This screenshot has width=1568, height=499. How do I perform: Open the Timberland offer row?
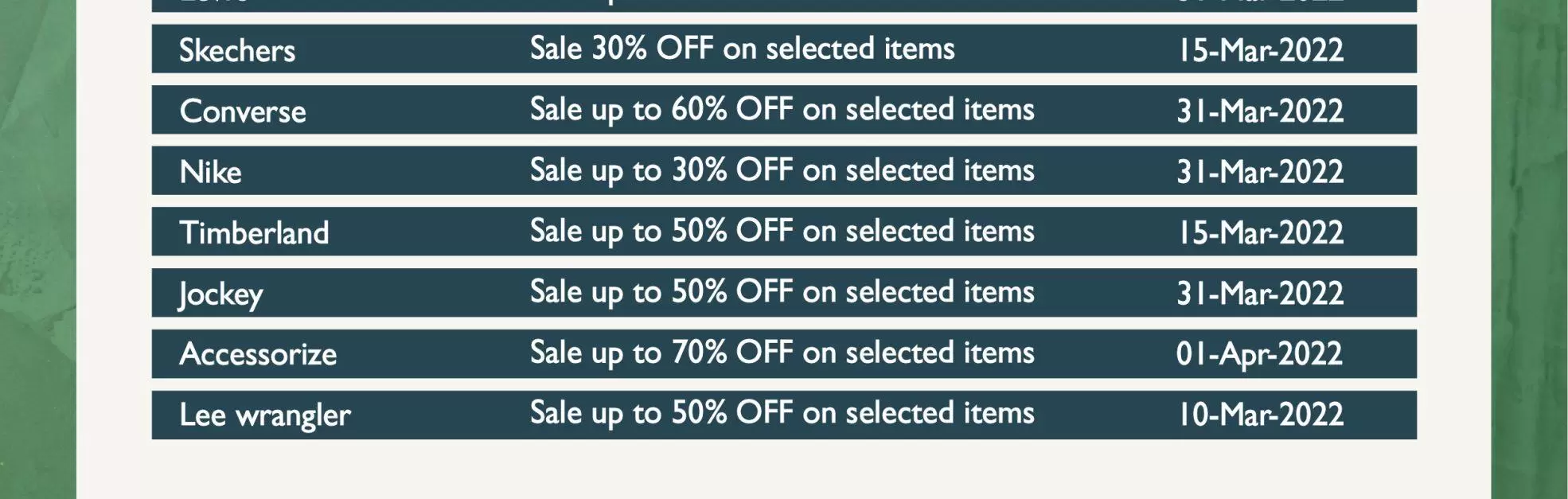click(x=784, y=232)
